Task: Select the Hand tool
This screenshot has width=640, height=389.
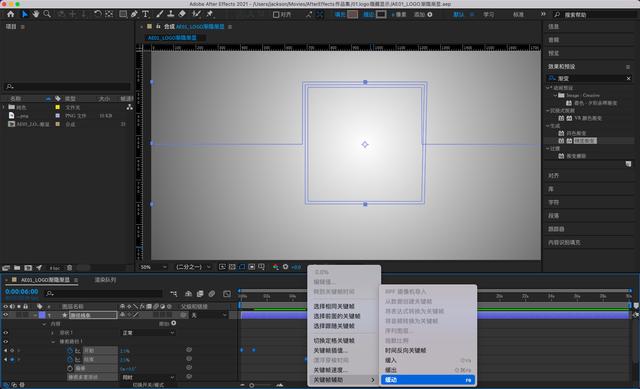Action: click(x=36, y=14)
